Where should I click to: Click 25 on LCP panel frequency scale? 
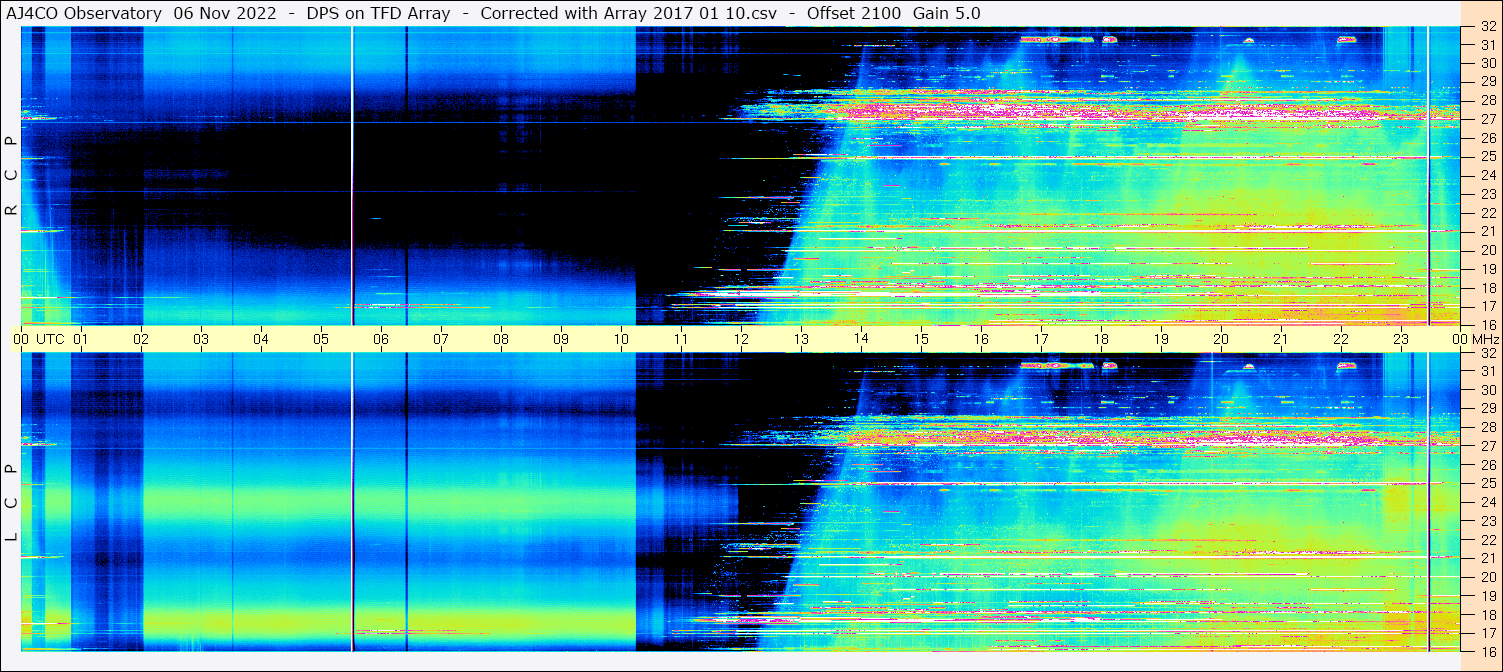click(x=1487, y=484)
